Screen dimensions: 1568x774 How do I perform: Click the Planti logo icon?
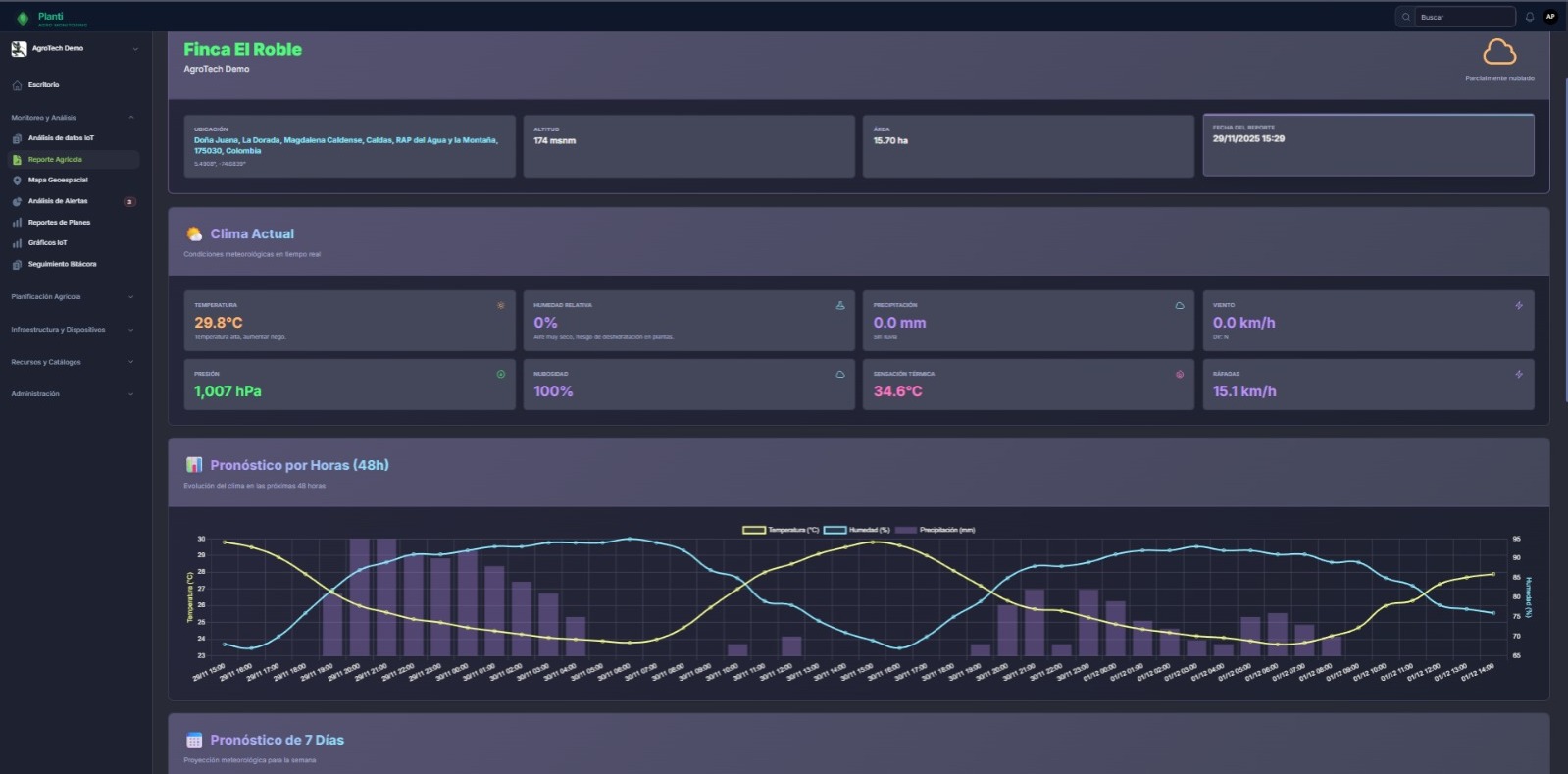click(23, 18)
